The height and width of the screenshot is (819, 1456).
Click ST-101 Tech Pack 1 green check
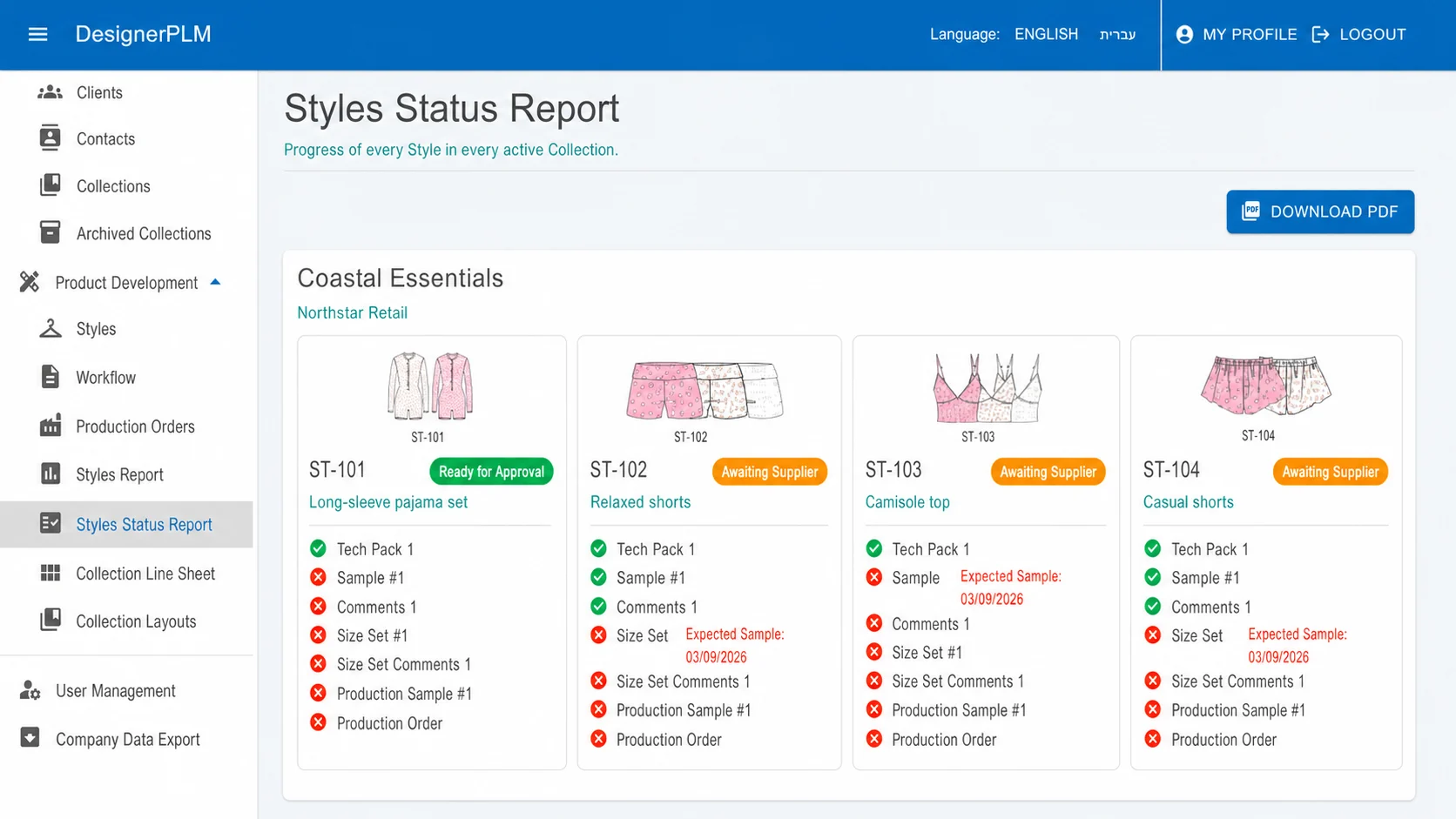[318, 548]
